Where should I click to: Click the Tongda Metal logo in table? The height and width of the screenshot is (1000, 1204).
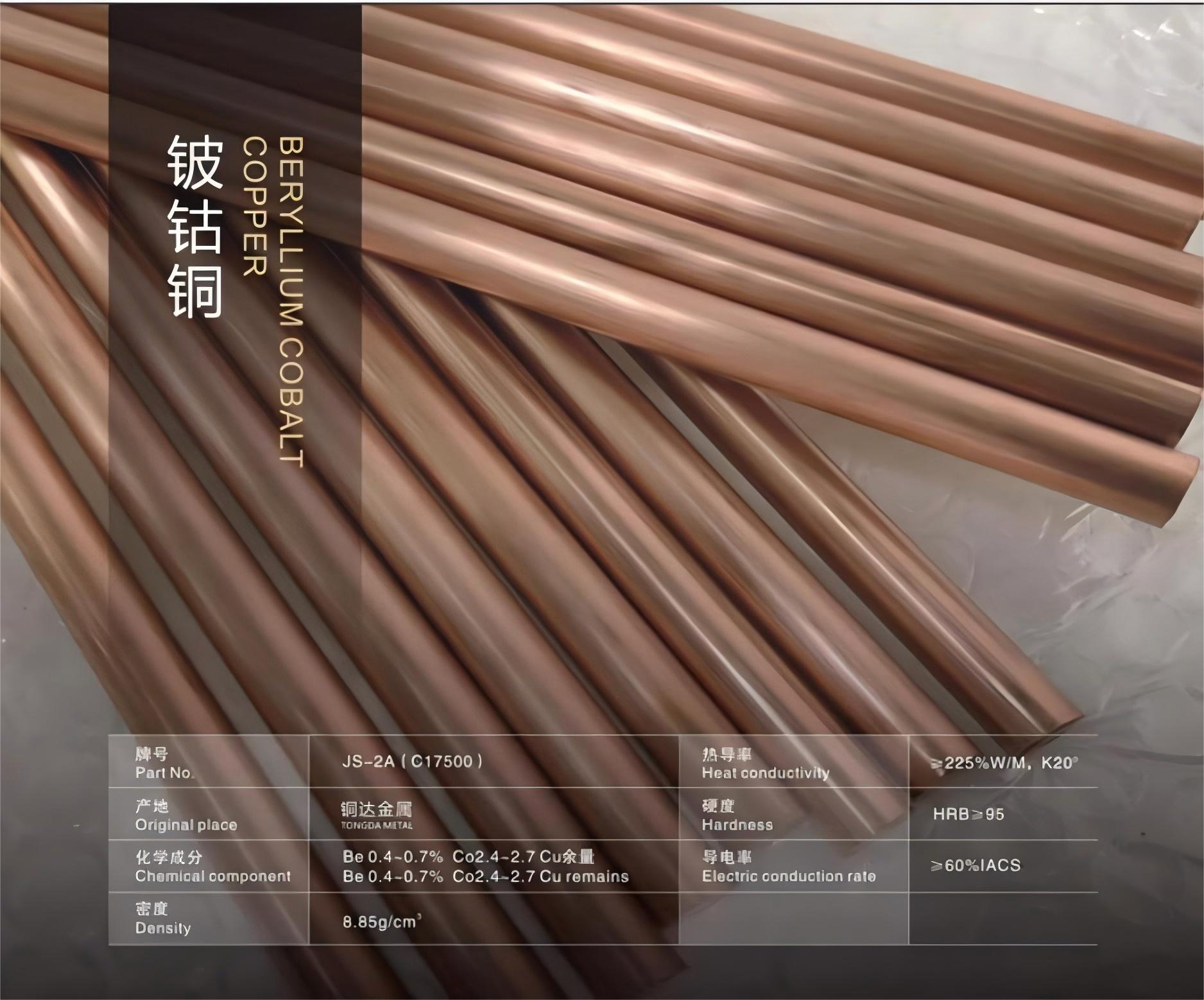point(376,815)
